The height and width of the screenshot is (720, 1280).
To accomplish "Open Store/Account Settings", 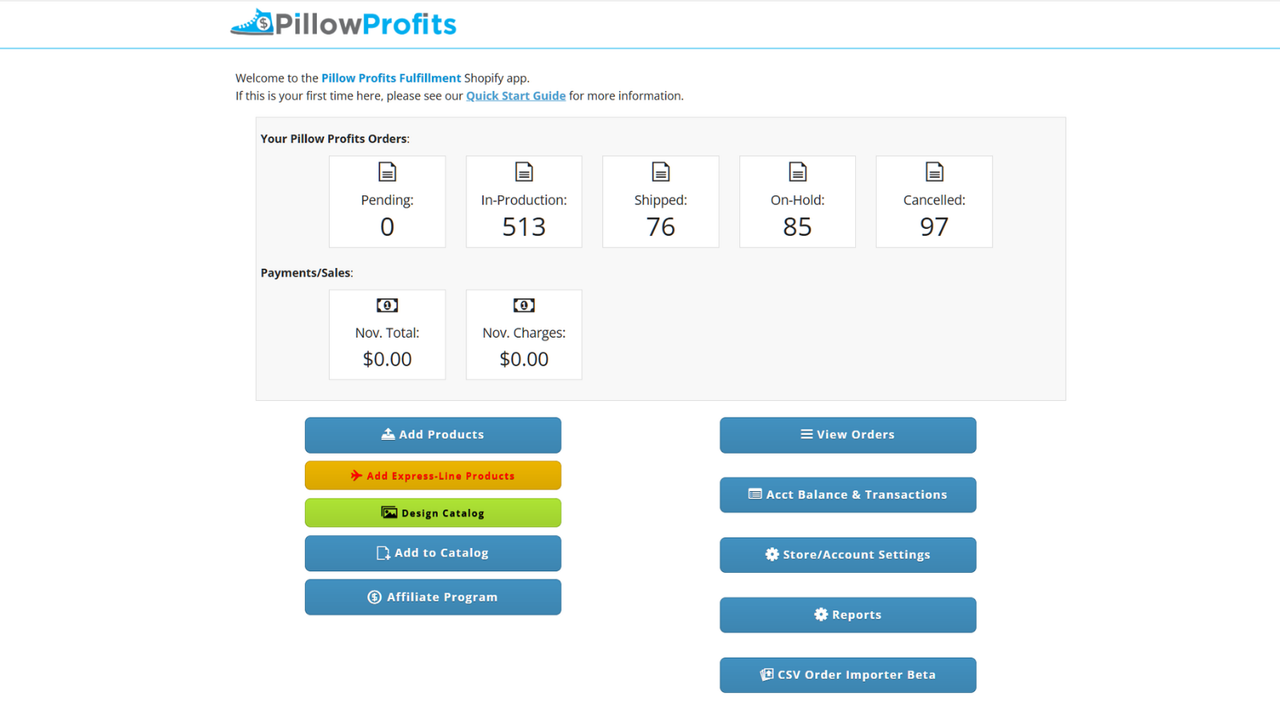I will pos(848,555).
